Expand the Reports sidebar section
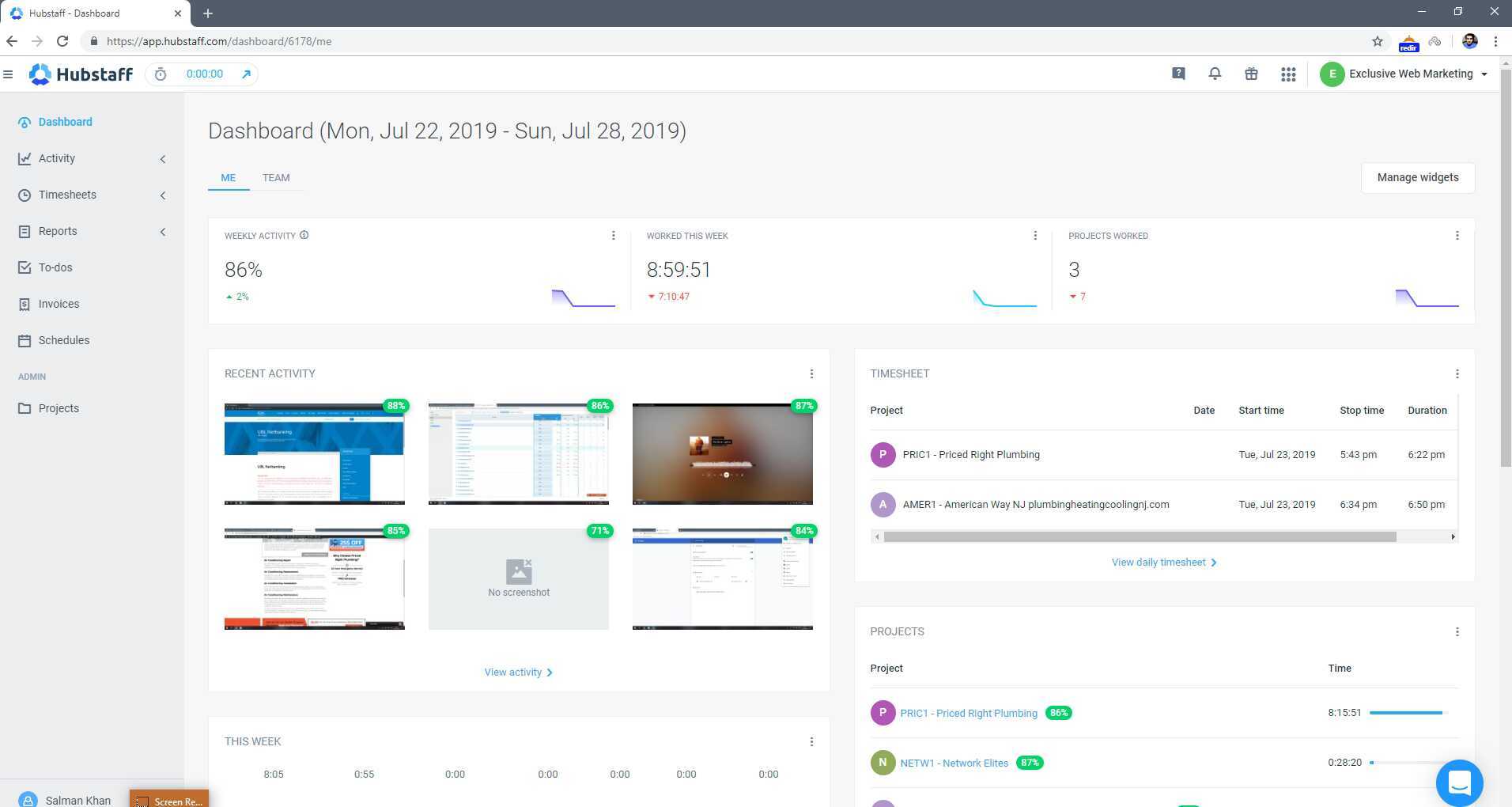Image resolution: width=1512 pixels, height=807 pixels. (163, 232)
